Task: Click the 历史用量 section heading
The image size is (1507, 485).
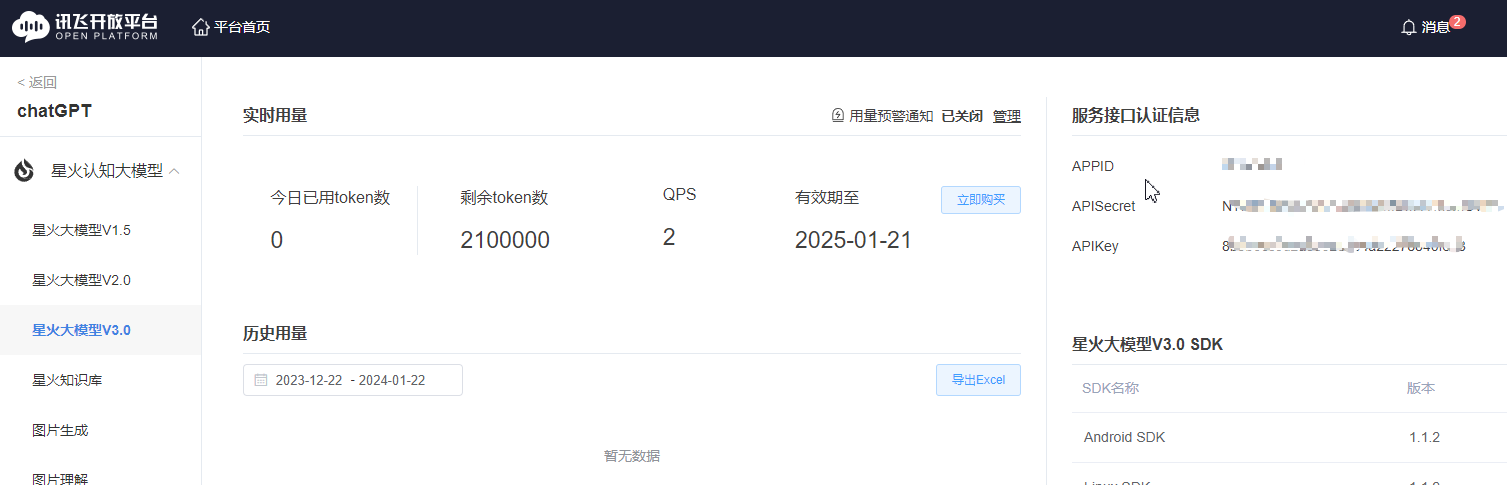Action: [275, 334]
